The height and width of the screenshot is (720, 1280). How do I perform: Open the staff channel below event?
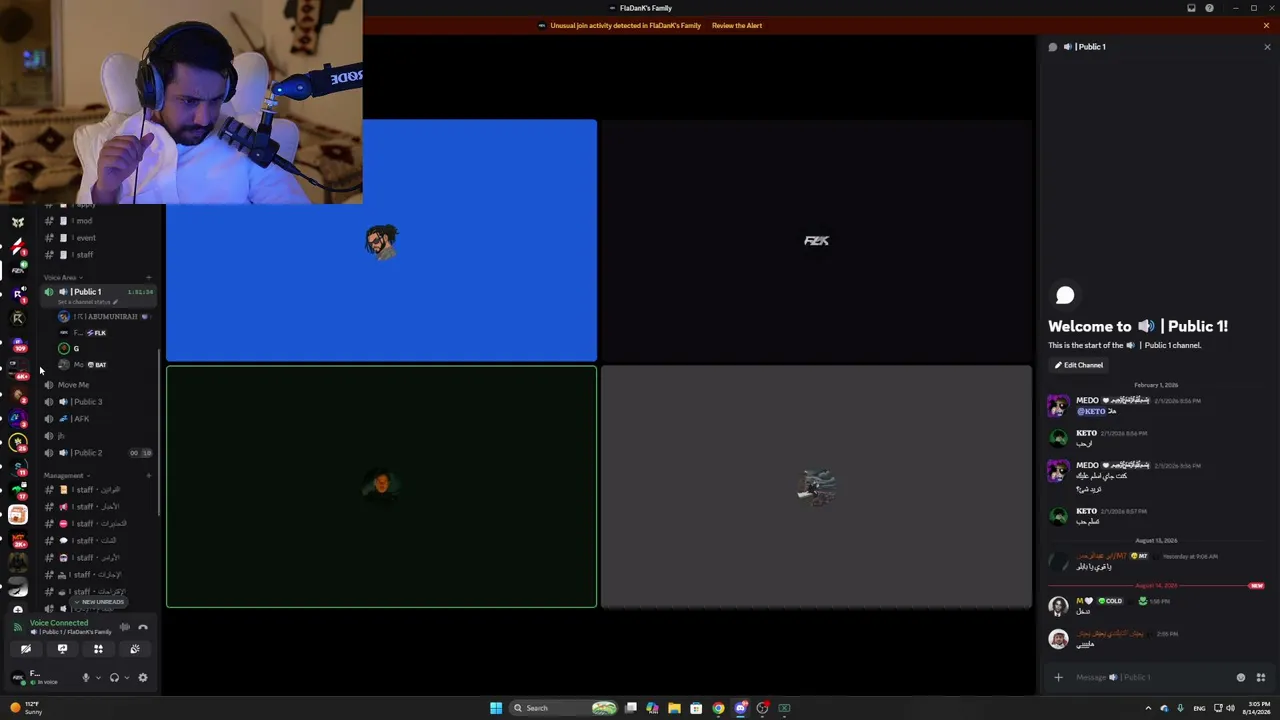pyautogui.click(x=98, y=255)
